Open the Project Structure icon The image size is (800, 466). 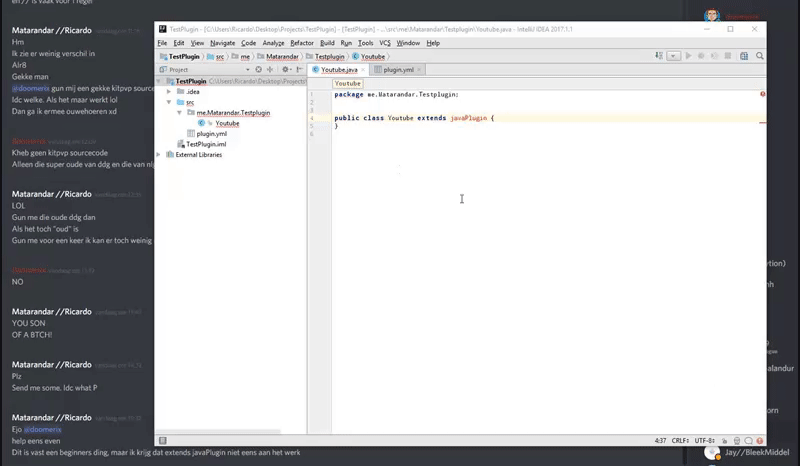[x=744, y=56]
